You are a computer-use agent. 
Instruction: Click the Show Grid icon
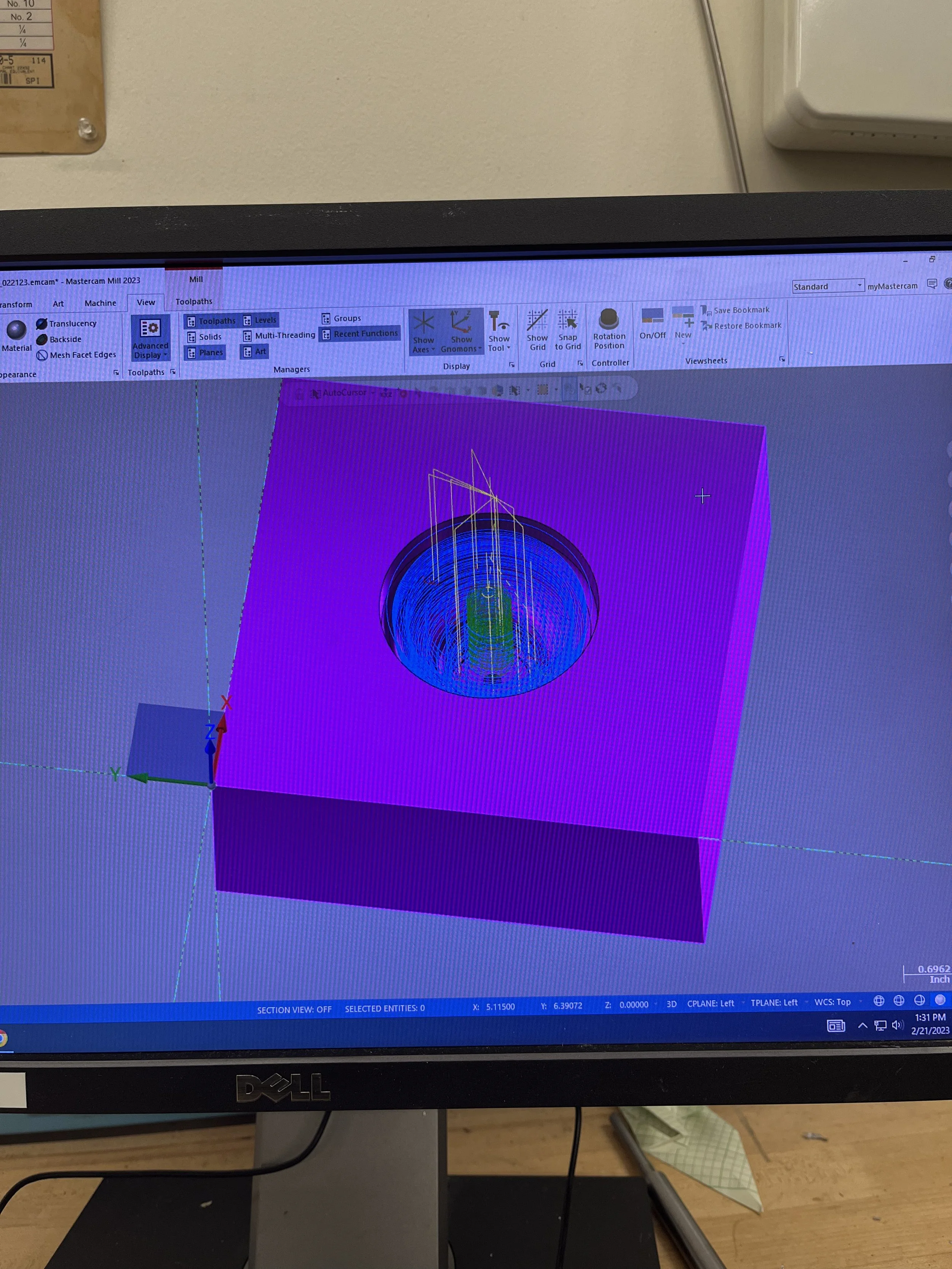[537, 321]
